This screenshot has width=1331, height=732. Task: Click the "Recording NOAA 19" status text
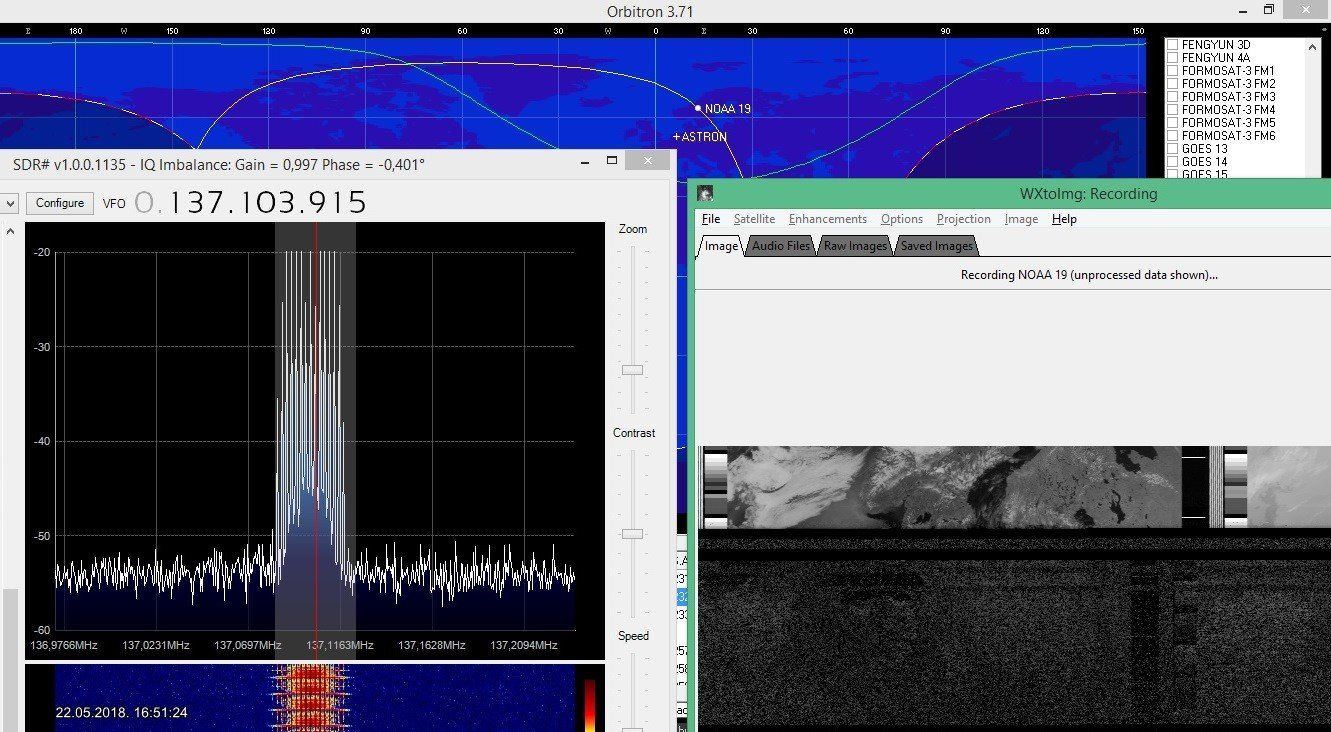point(1089,275)
